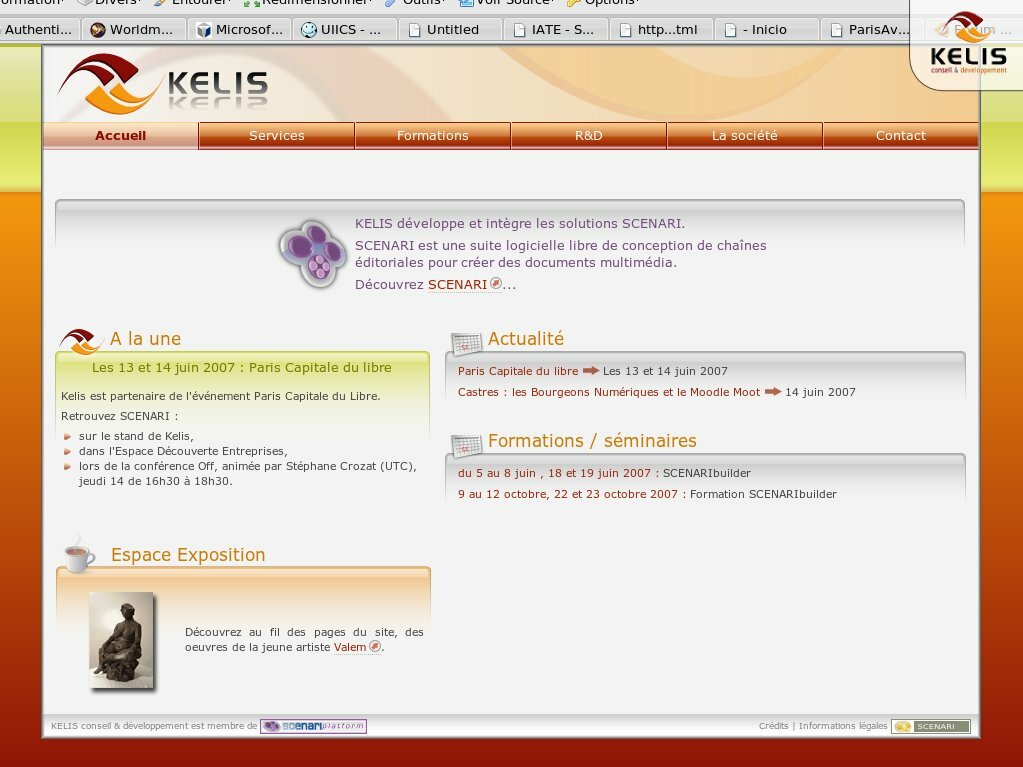Click 'dans l'Espace Découverte Entreprises,' bullet text
This screenshot has width=1023, height=767.
[x=183, y=451]
